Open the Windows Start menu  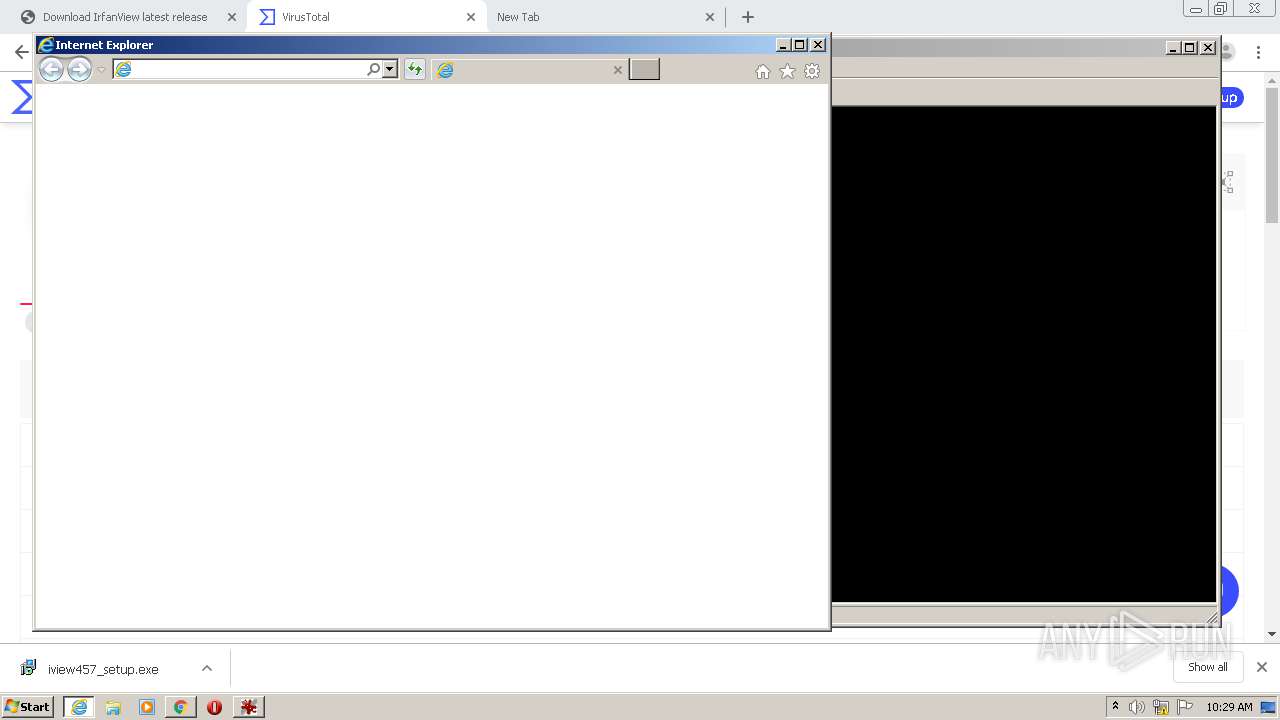click(28, 707)
